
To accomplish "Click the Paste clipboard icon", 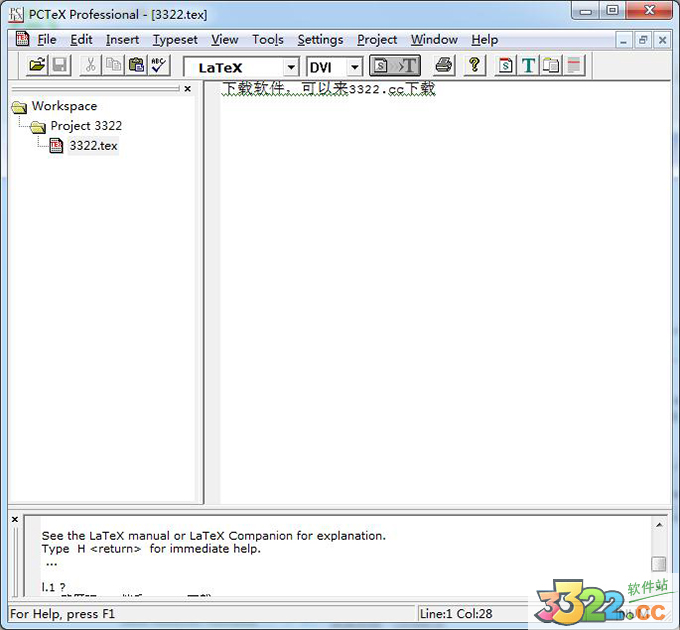I will (136, 66).
